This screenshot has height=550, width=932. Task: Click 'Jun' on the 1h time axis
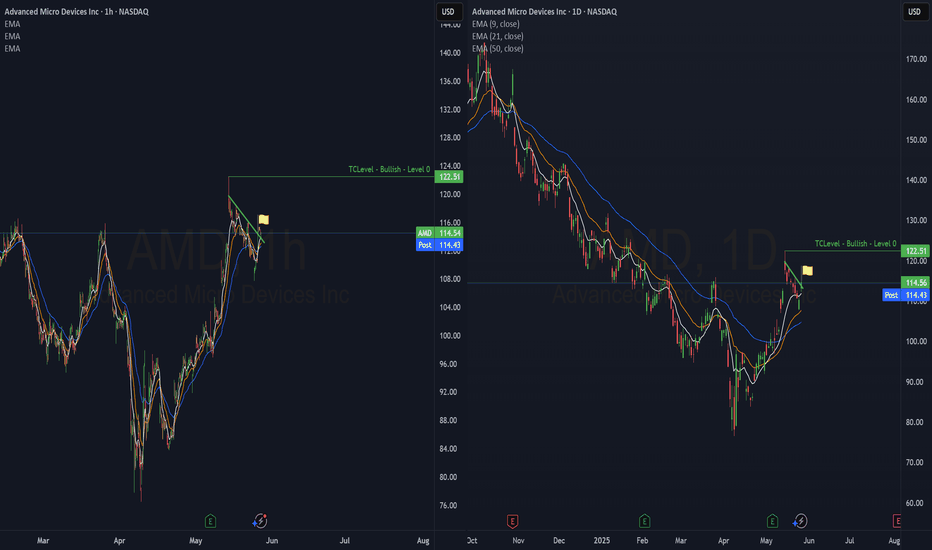click(x=272, y=540)
